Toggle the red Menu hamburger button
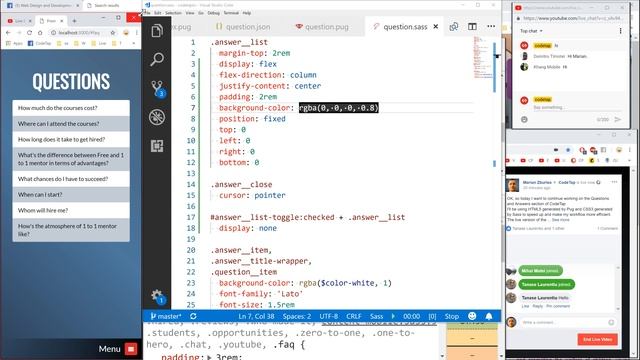 pos(131,349)
